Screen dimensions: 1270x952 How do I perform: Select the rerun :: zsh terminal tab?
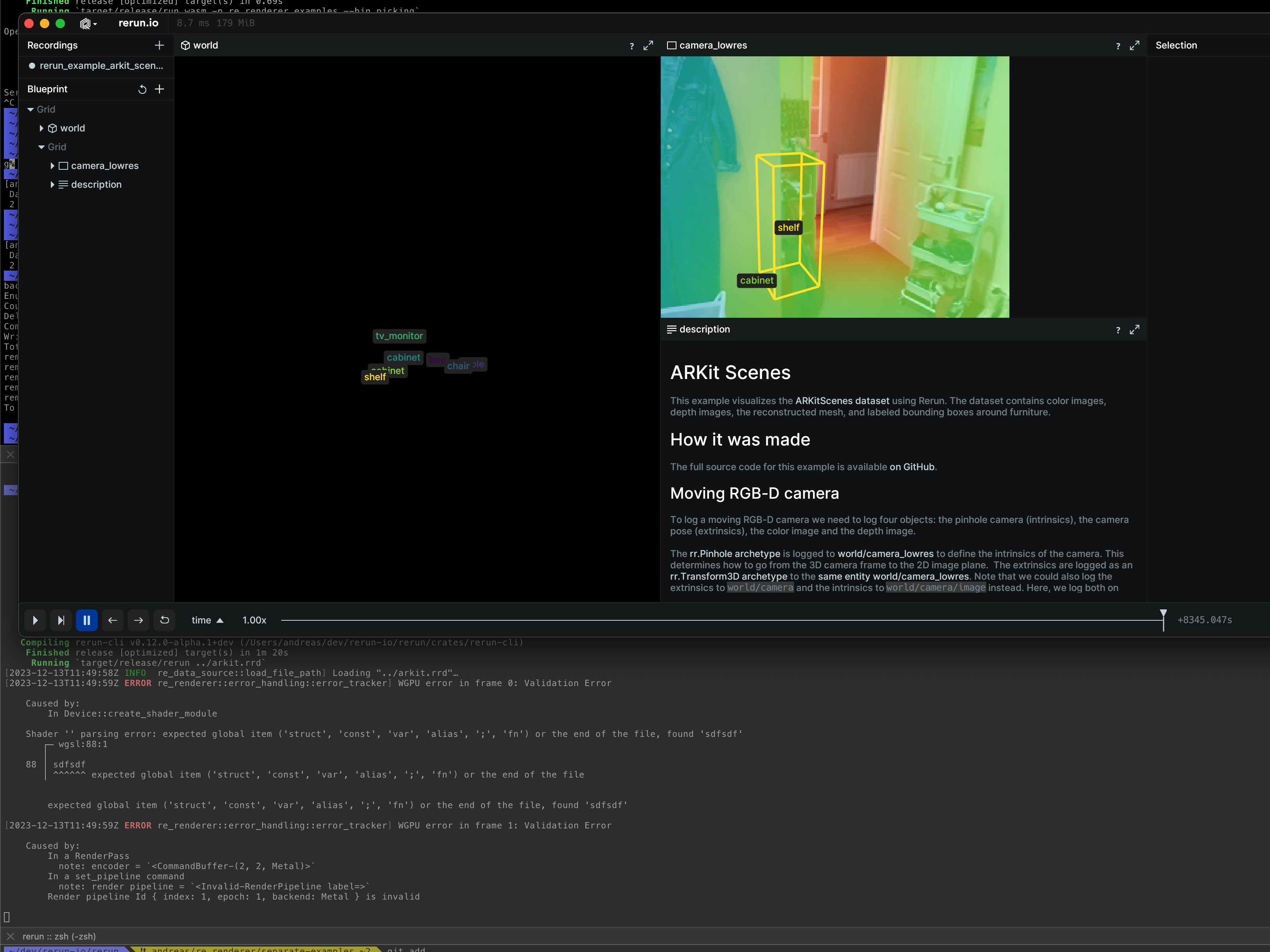(x=59, y=936)
